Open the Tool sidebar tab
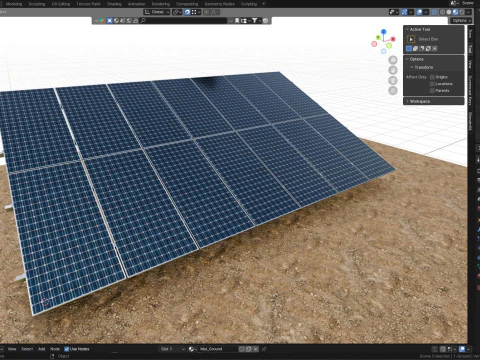 470,49
